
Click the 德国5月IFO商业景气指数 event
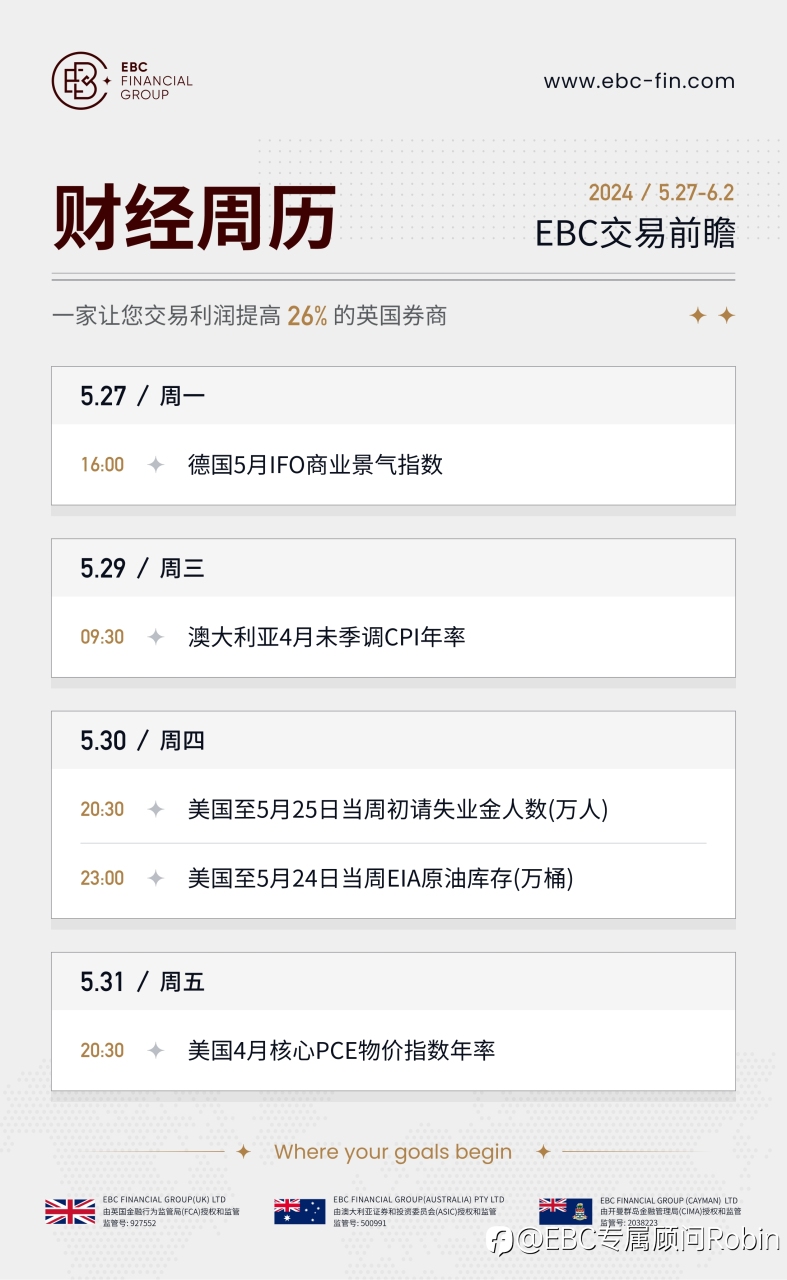pyautogui.click(x=315, y=465)
